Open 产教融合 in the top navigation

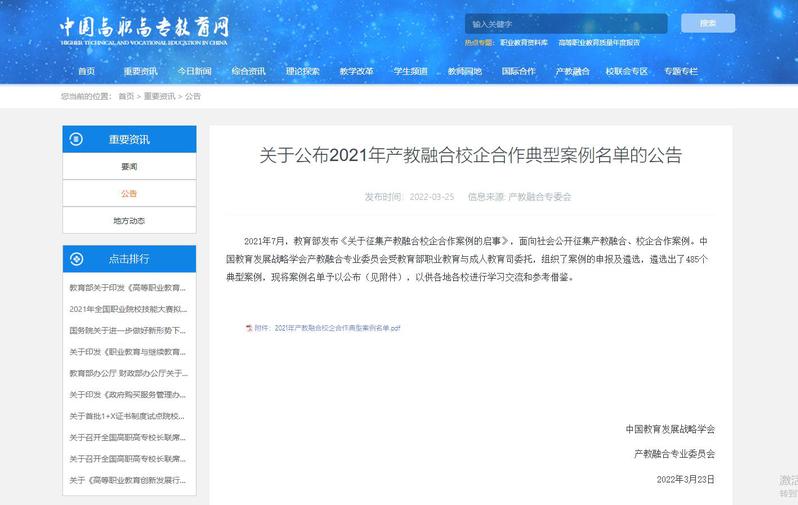[573, 72]
